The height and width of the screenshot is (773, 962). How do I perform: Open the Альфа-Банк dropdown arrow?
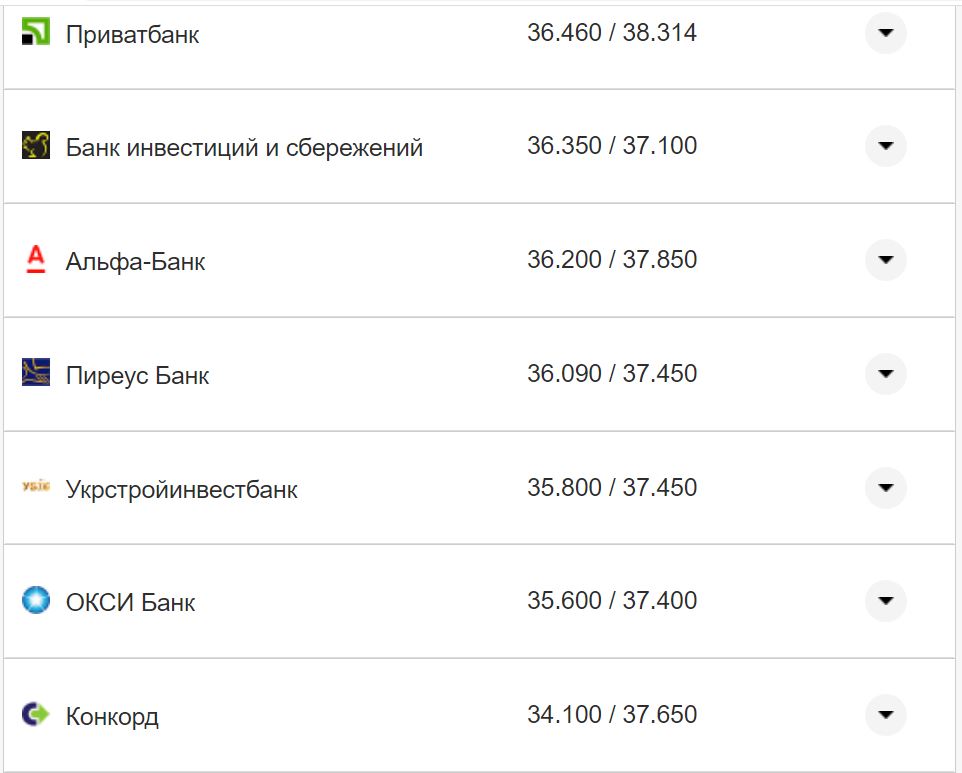885,260
